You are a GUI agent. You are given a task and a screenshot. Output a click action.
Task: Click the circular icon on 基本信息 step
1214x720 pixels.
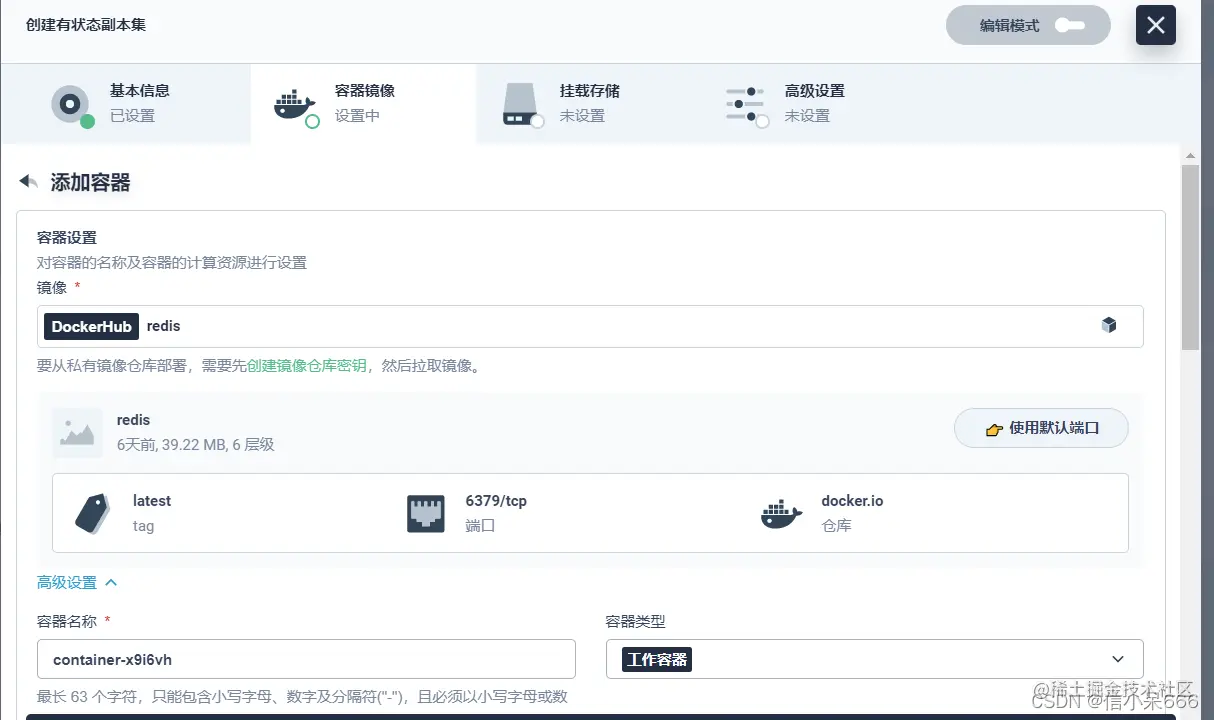point(69,102)
